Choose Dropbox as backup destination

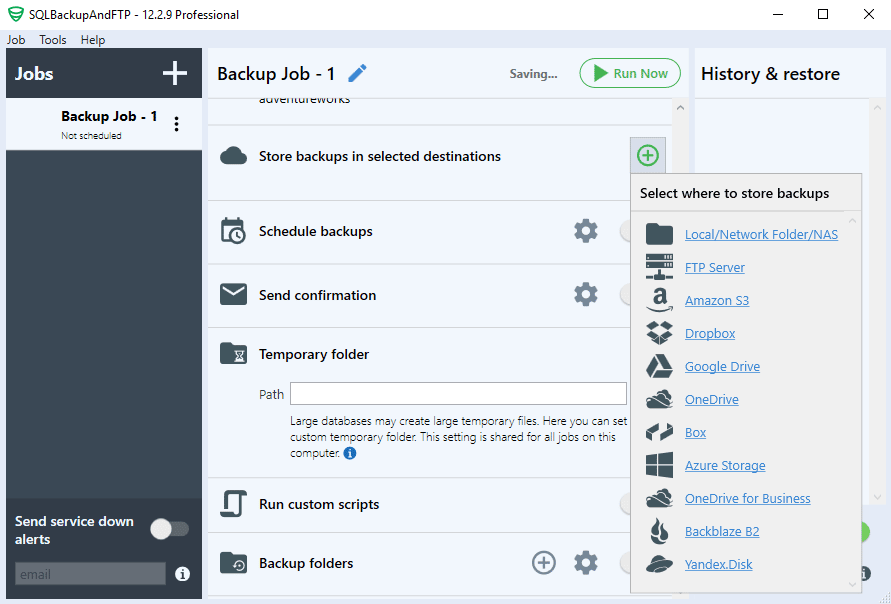tap(710, 334)
